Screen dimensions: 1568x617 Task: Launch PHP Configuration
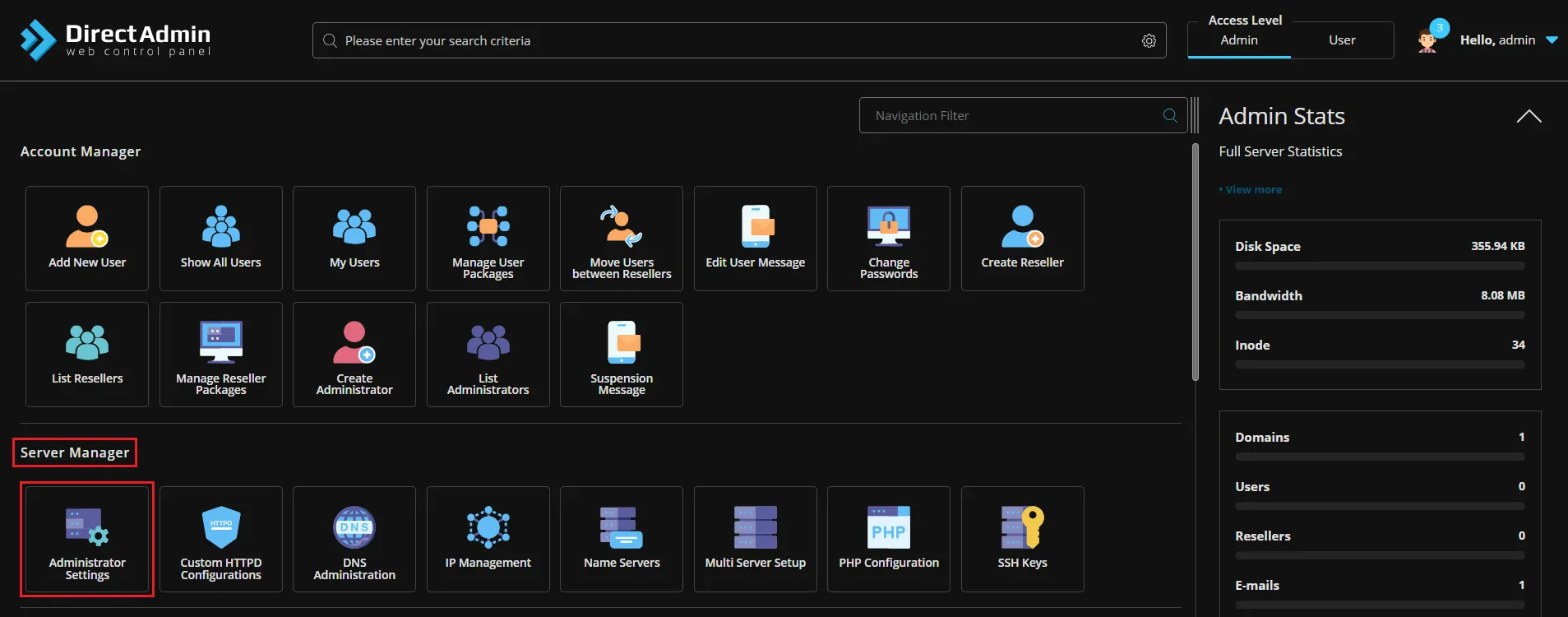(888, 539)
